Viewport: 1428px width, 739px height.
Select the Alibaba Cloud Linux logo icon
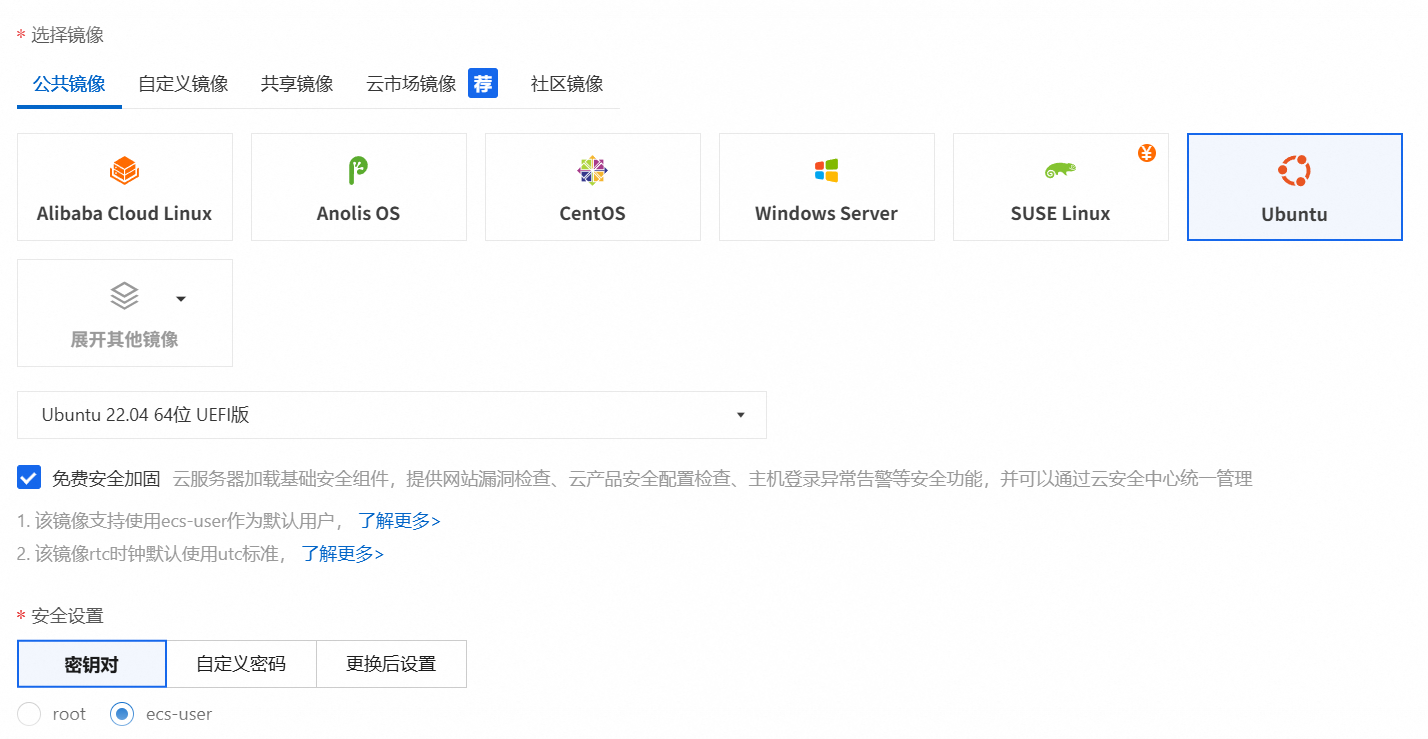(124, 171)
